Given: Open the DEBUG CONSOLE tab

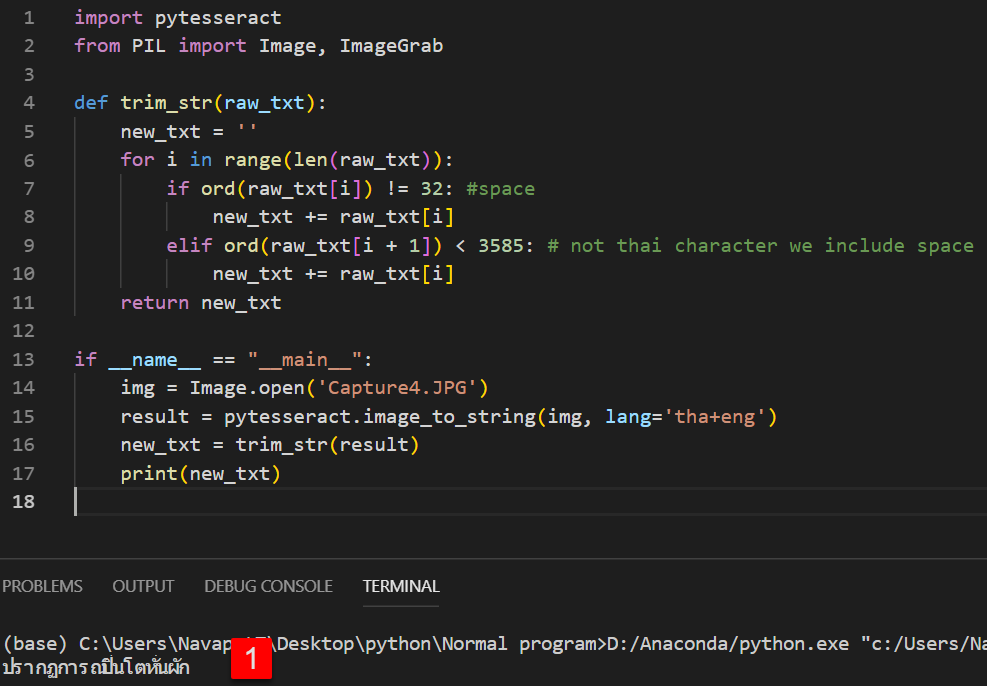Looking at the screenshot, I should tap(267, 587).
